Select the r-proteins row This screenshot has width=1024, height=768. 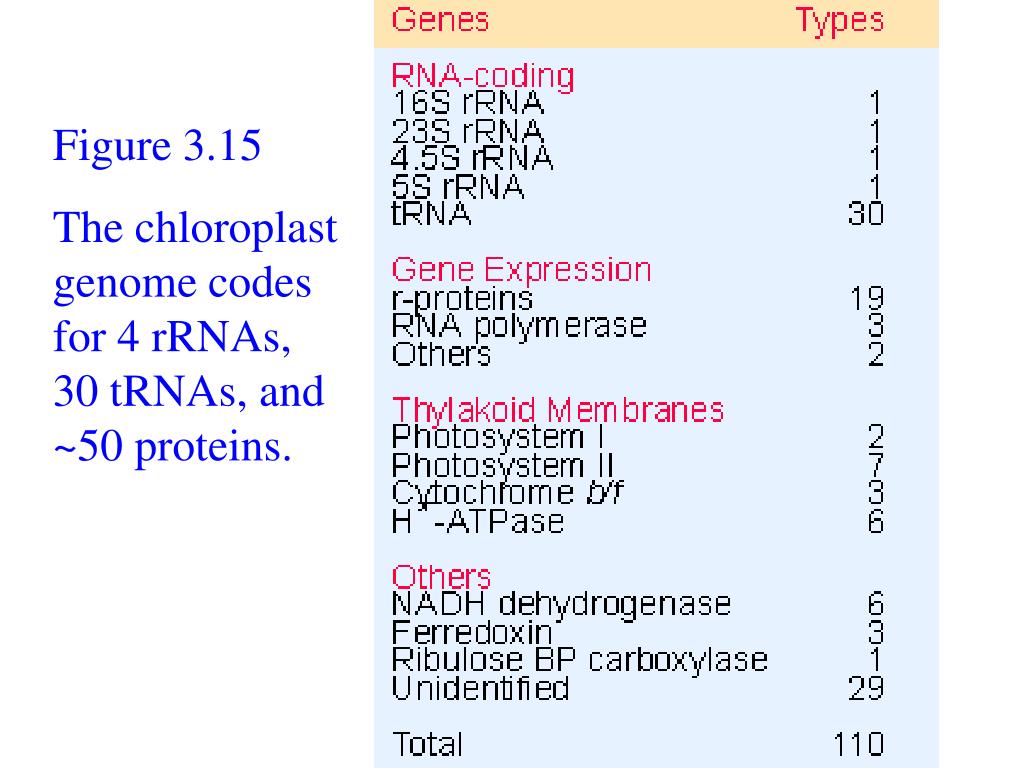[637, 298]
